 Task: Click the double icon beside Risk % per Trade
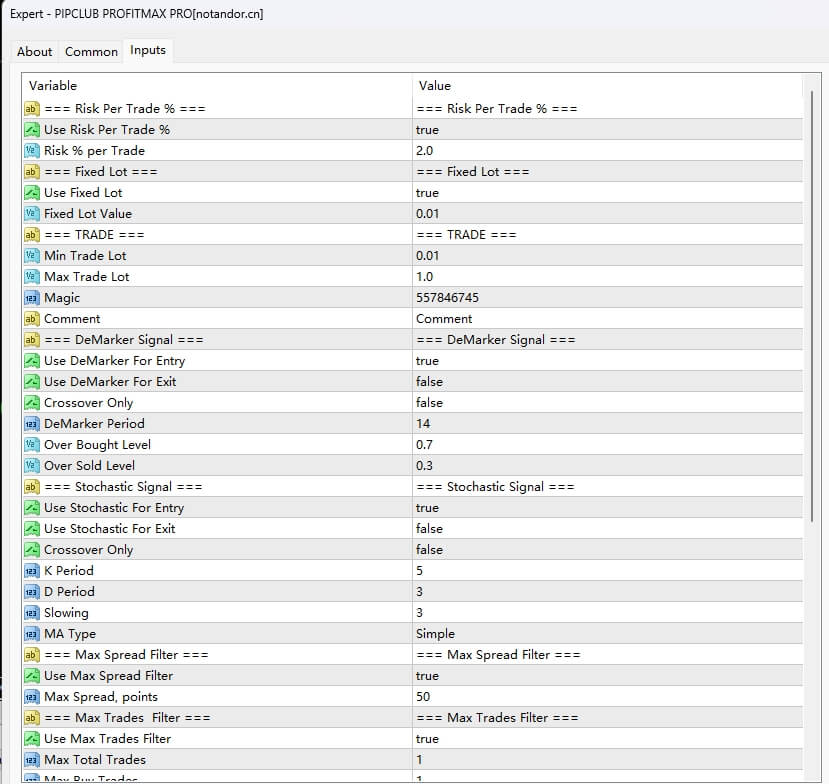pyautogui.click(x=32, y=151)
